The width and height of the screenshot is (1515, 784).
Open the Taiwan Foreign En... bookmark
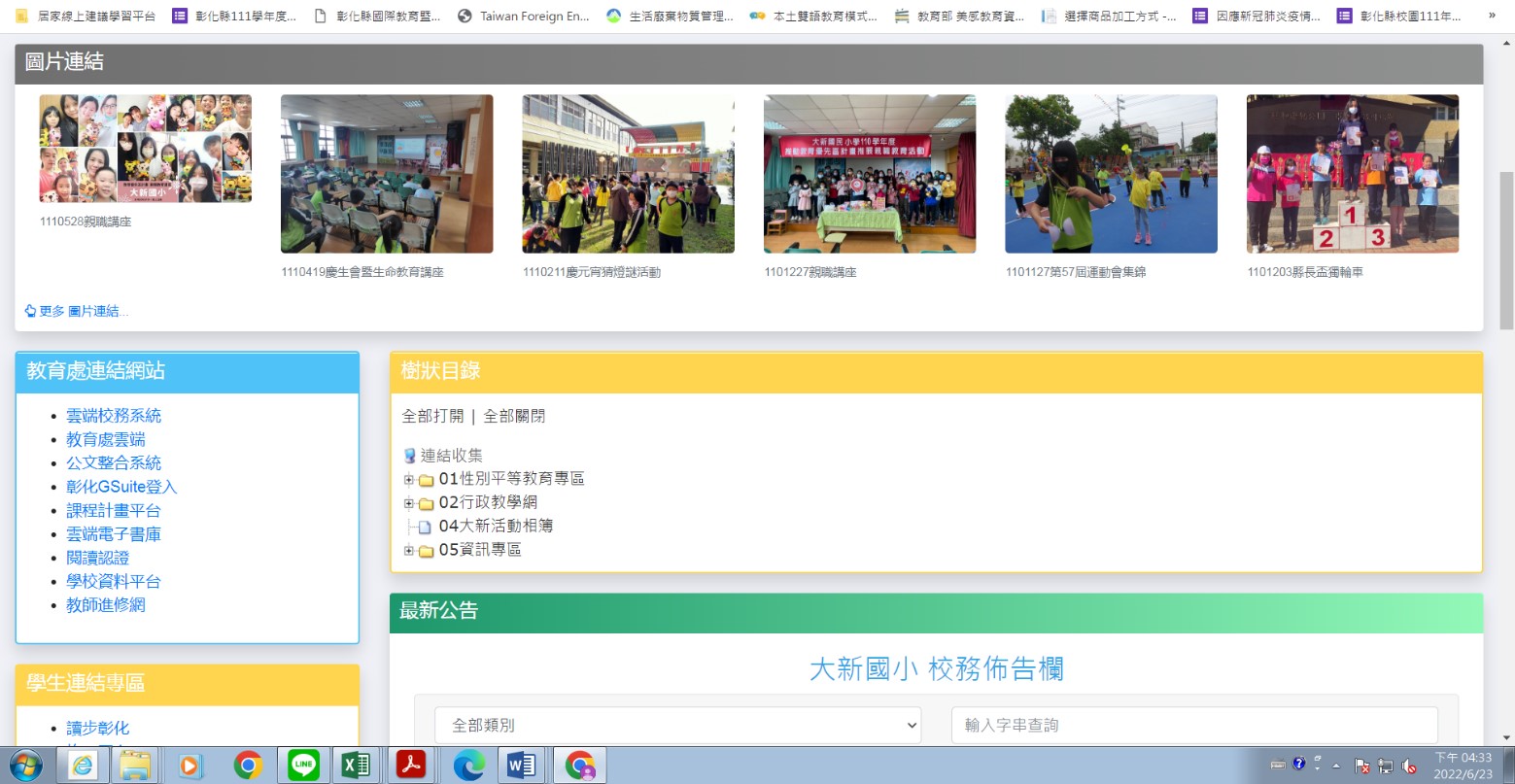(523, 16)
